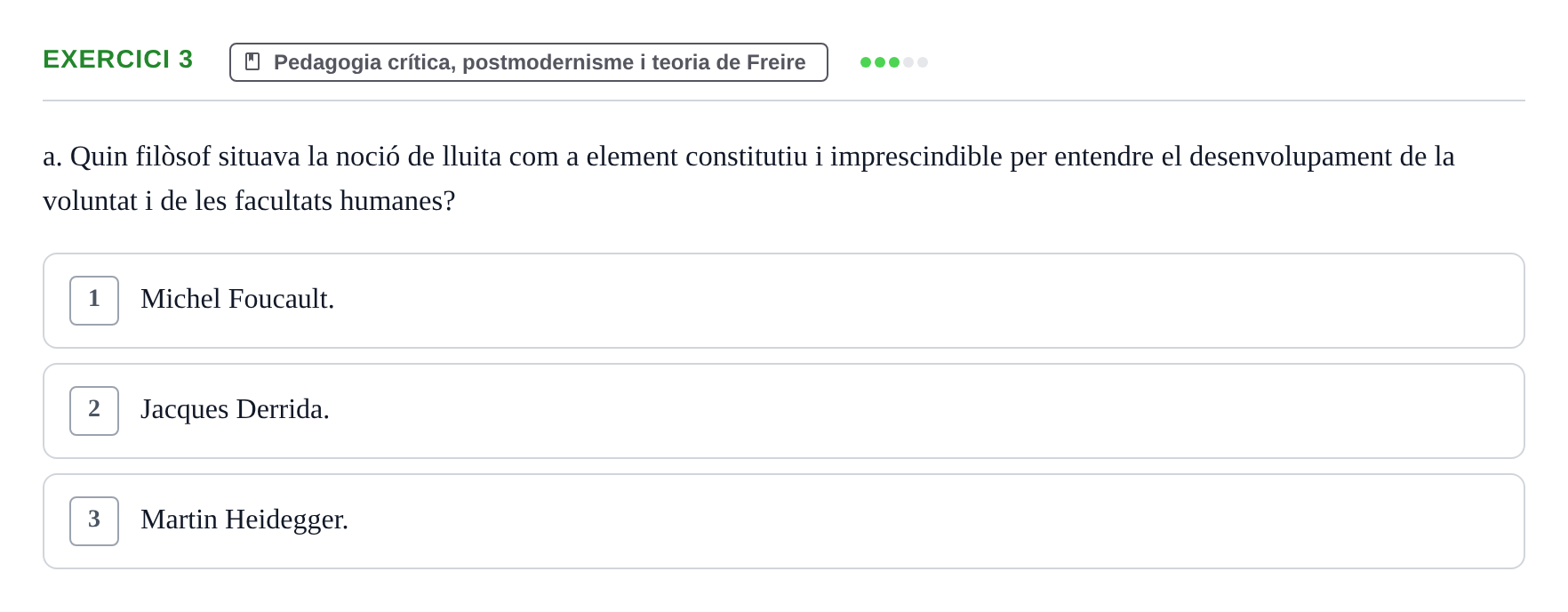Click the first green difficulty dot
The height and width of the screenshot is (612, 1568).
866,62
